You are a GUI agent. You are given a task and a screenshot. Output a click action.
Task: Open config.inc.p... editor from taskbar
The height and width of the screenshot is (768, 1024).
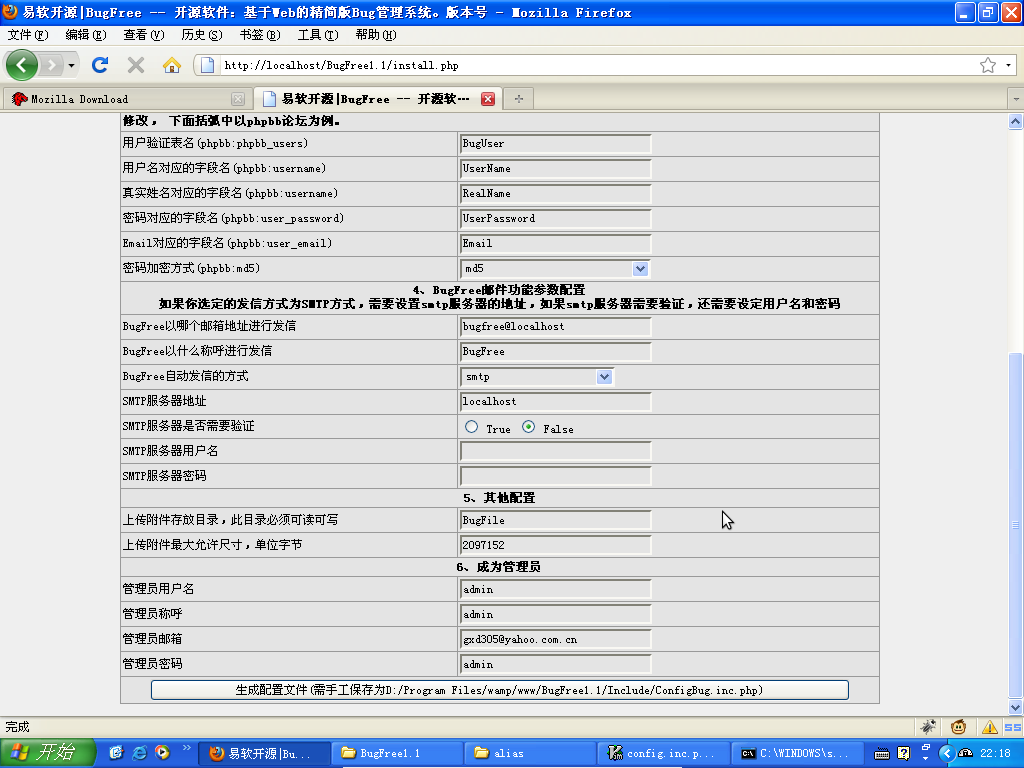663,754
